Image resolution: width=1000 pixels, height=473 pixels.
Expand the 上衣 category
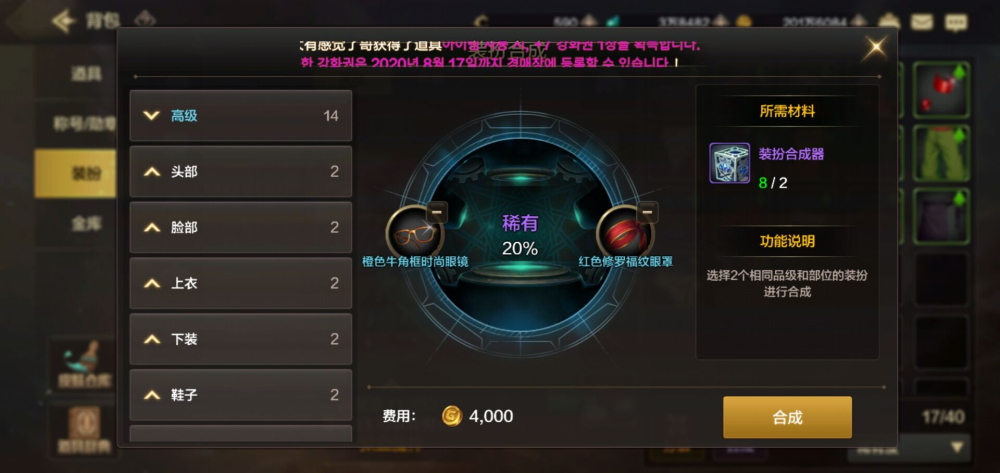240,284
